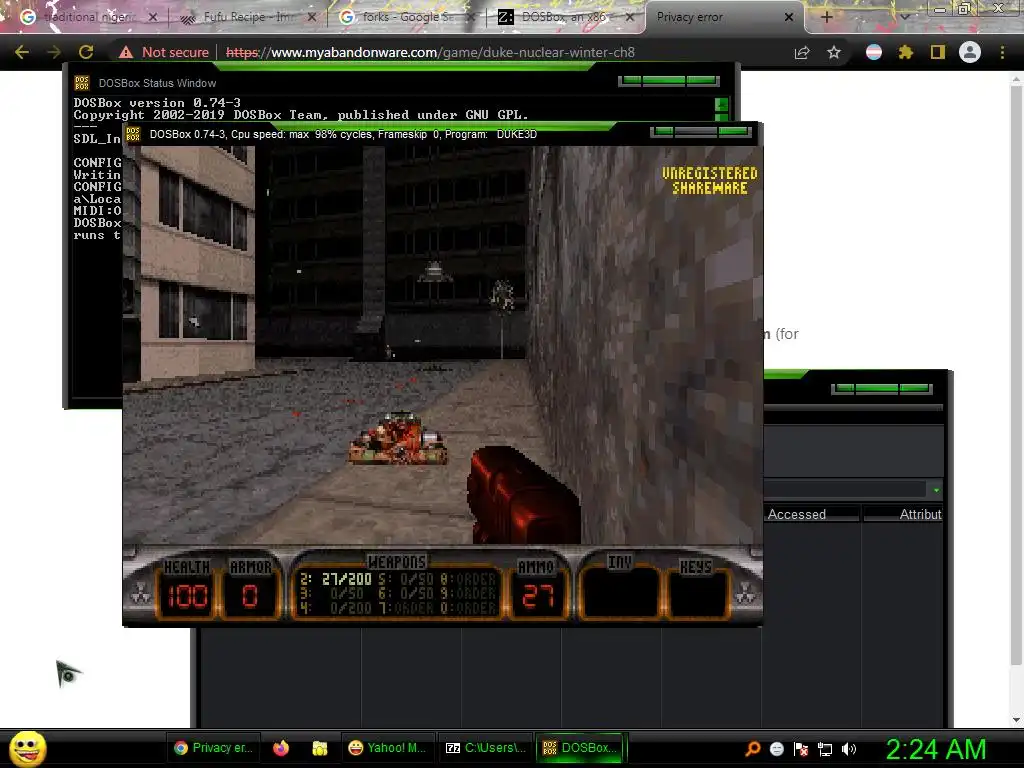Image resolution: width=1024 pixels, height=768 pixels.
Task: Click the Keys box in HUD
Action: [x=696, y=593]
